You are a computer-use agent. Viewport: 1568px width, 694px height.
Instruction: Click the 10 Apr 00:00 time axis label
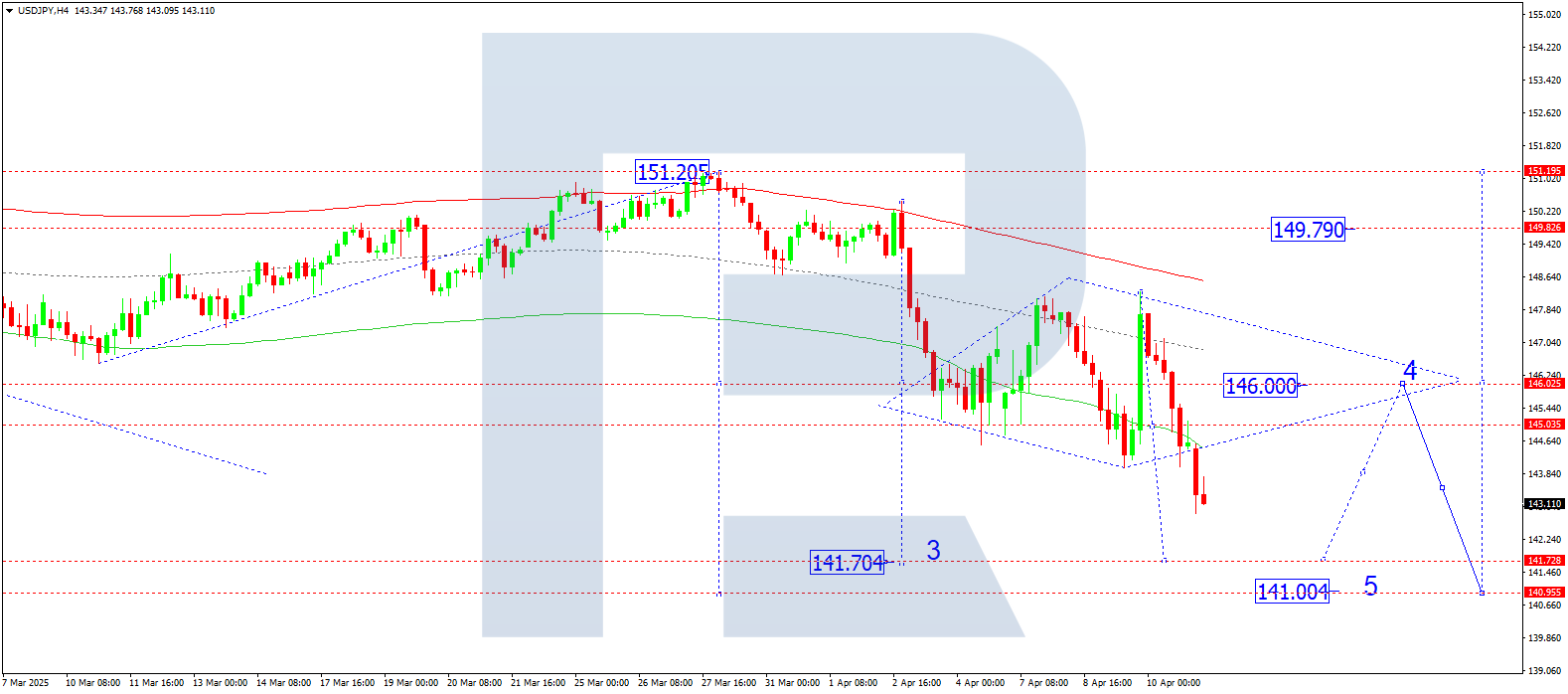[1173, 683]
